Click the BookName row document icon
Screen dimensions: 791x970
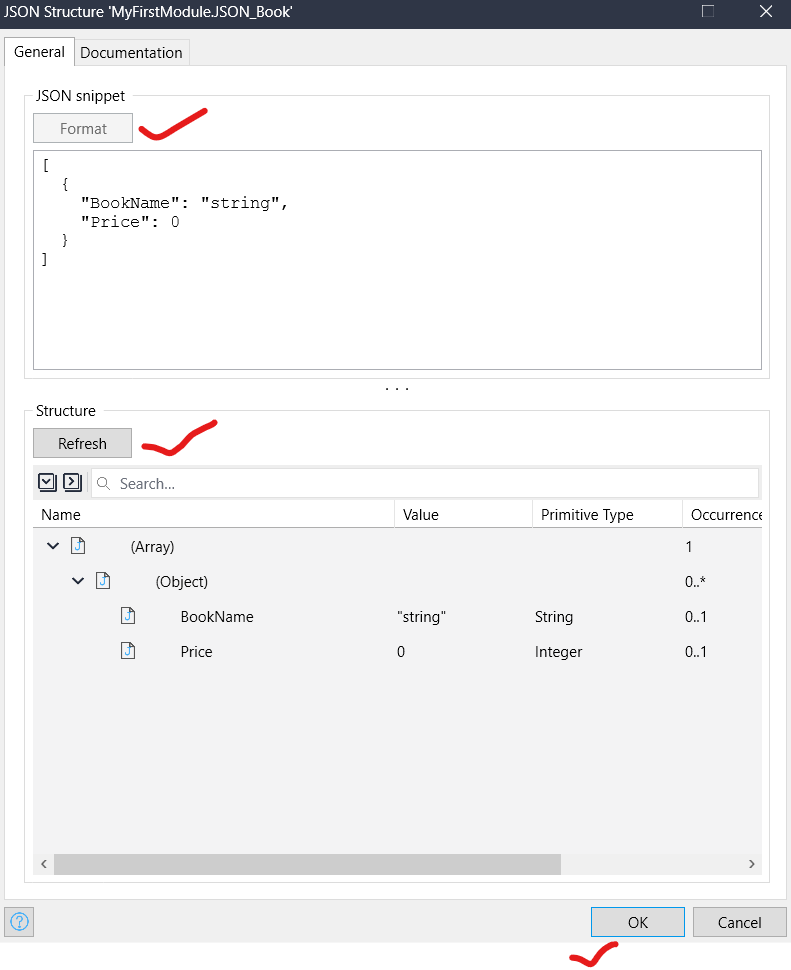click(x=128, y=617)
